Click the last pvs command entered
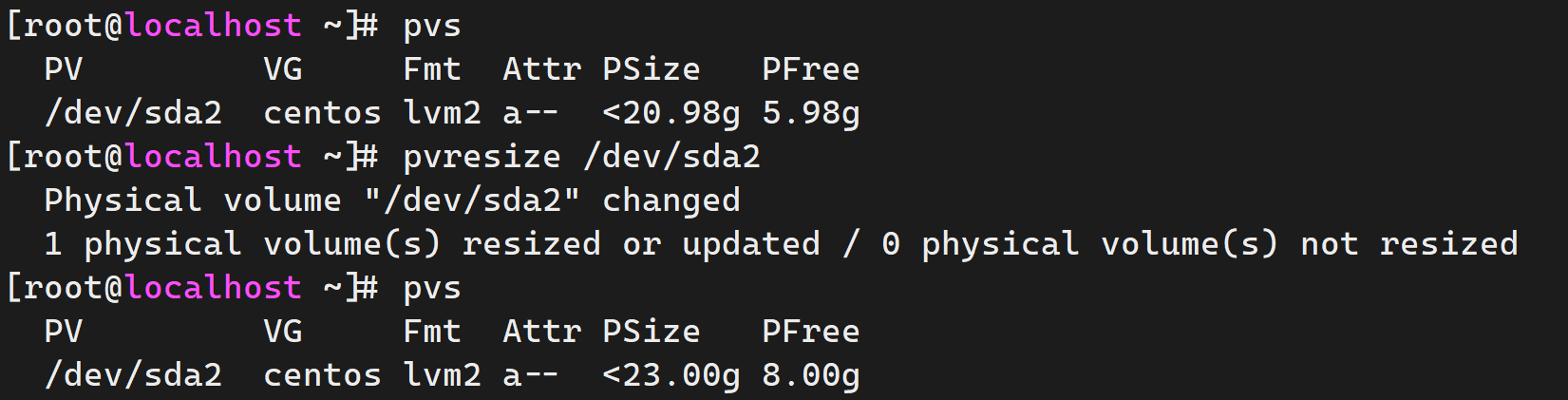The height and width of the screenshot is (400, 1568). [432, 288]
